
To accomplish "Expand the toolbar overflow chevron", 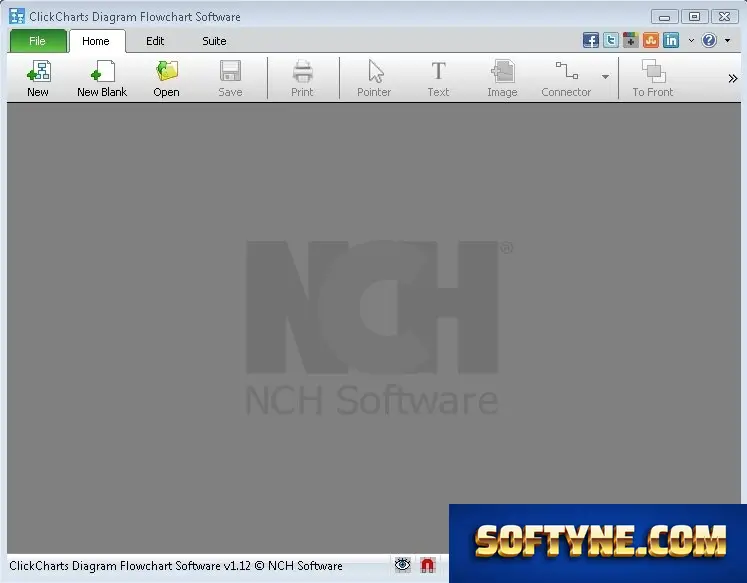I will [x=733, y=78].
